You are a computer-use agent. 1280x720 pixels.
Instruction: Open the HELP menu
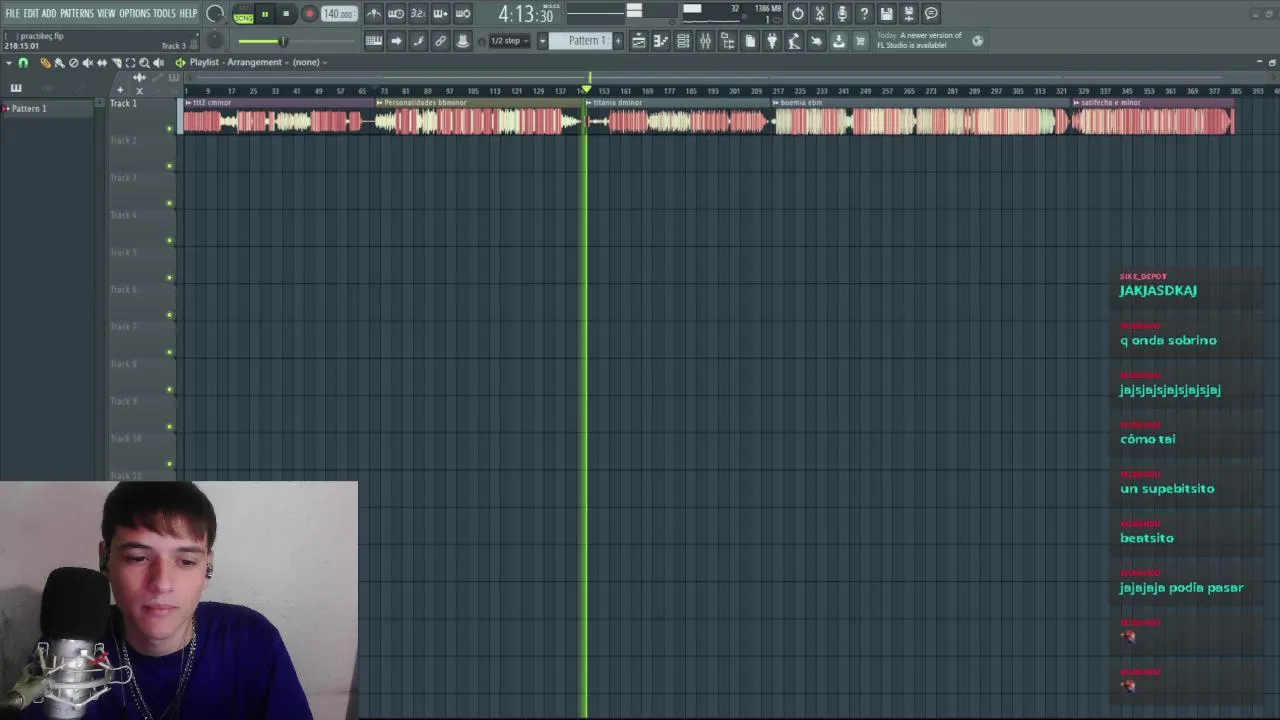[188, 13]
